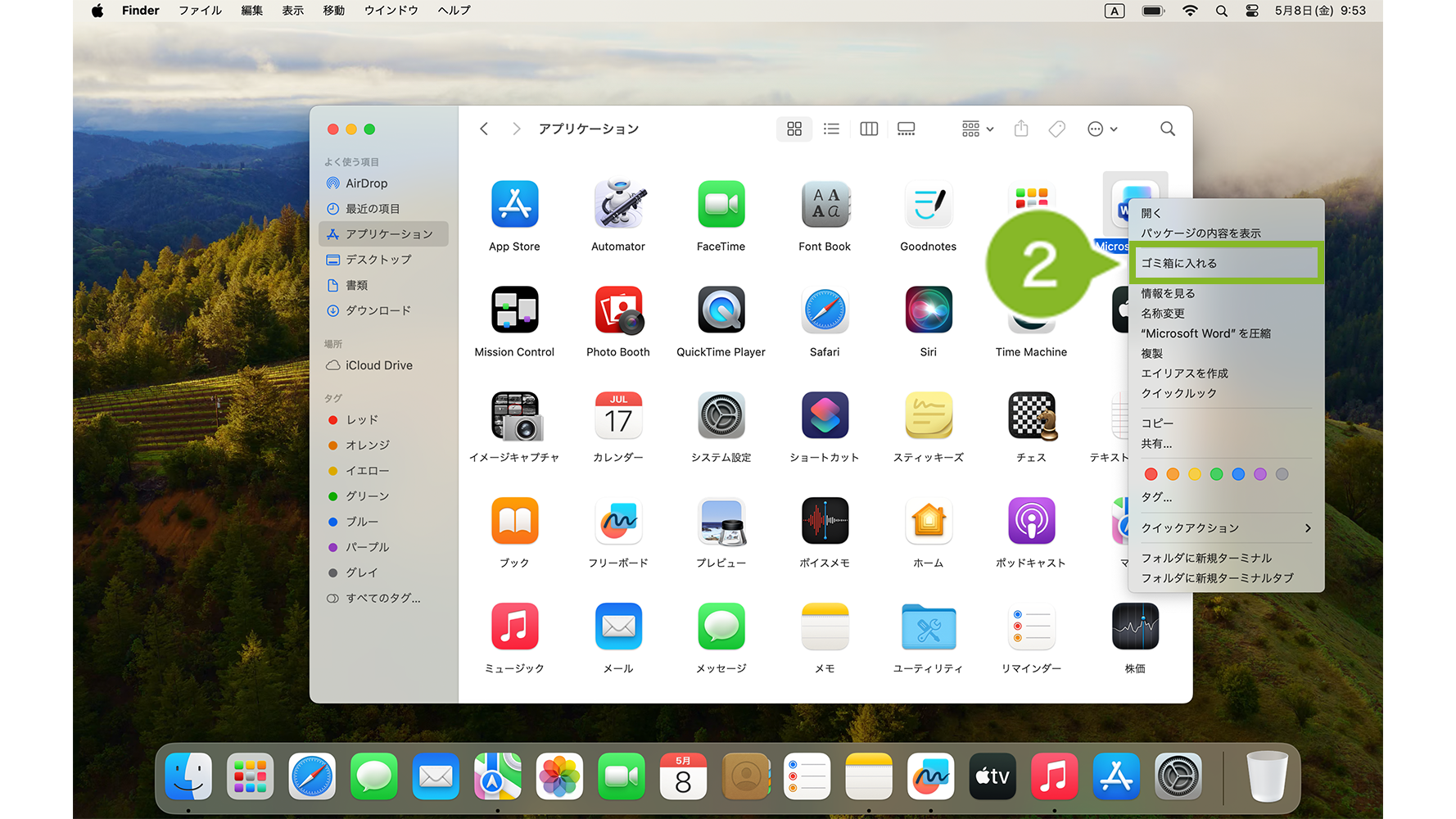Open Launchpad from the Dock
Image resolution: width=1456 pixels, height=819 pixels.
[251, 776]
